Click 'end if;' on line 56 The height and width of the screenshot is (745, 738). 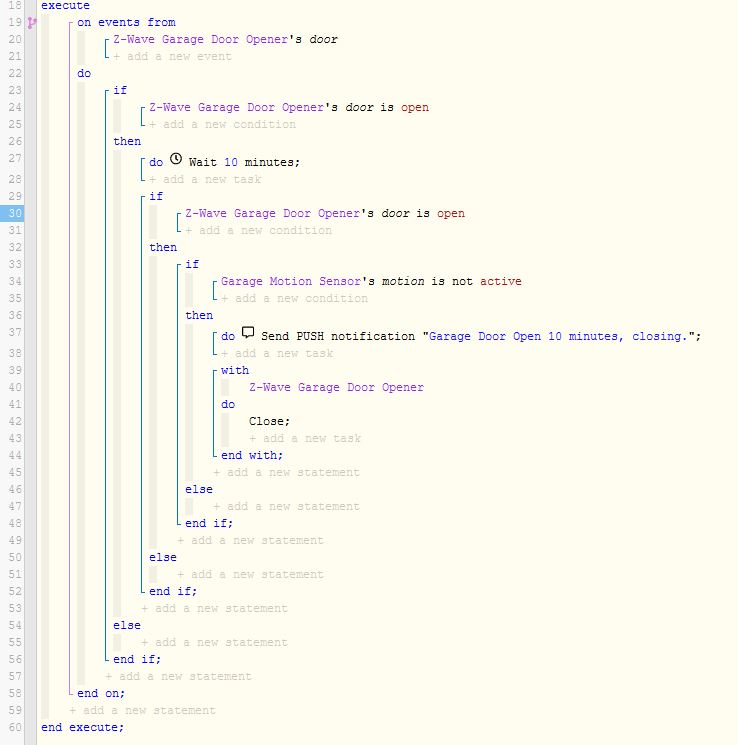137,659
